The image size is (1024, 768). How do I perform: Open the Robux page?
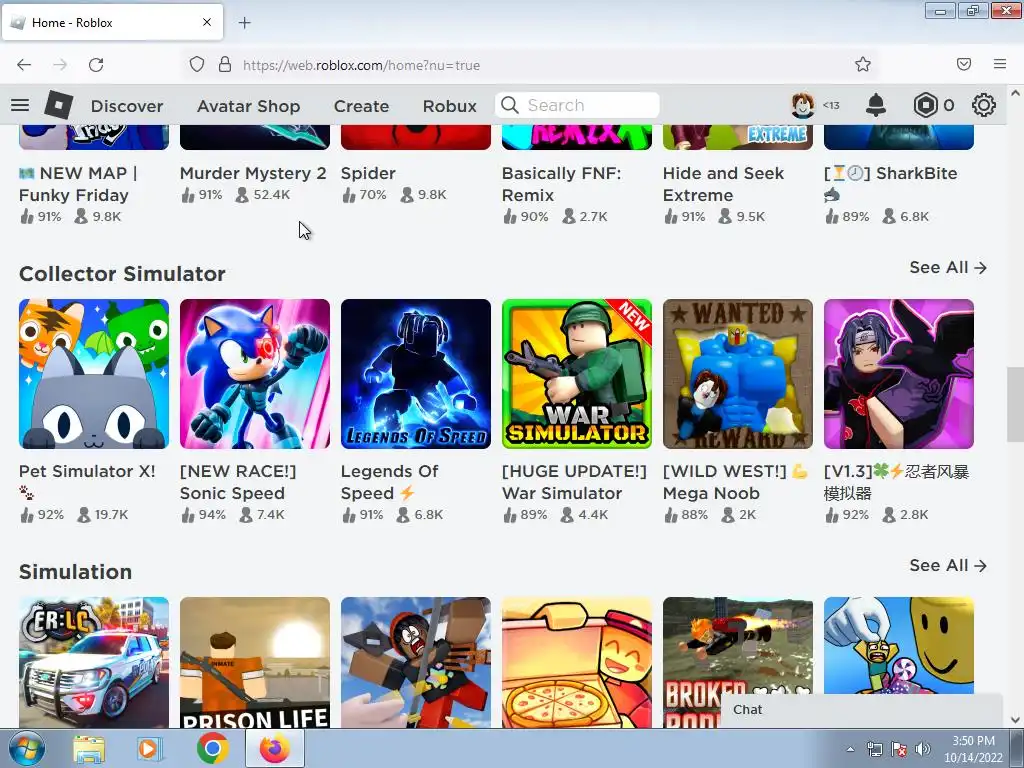pos(449,106)
